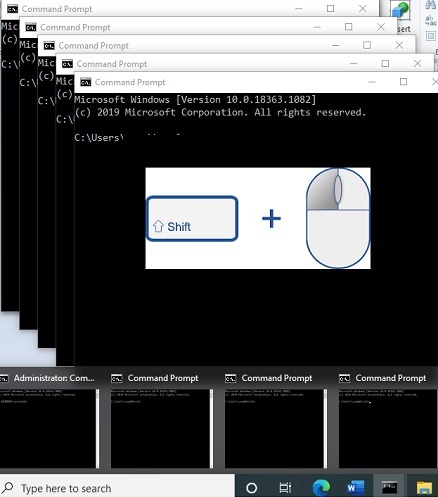Launch Microsoft Edge from the taskbar

[x=321, y=488]
